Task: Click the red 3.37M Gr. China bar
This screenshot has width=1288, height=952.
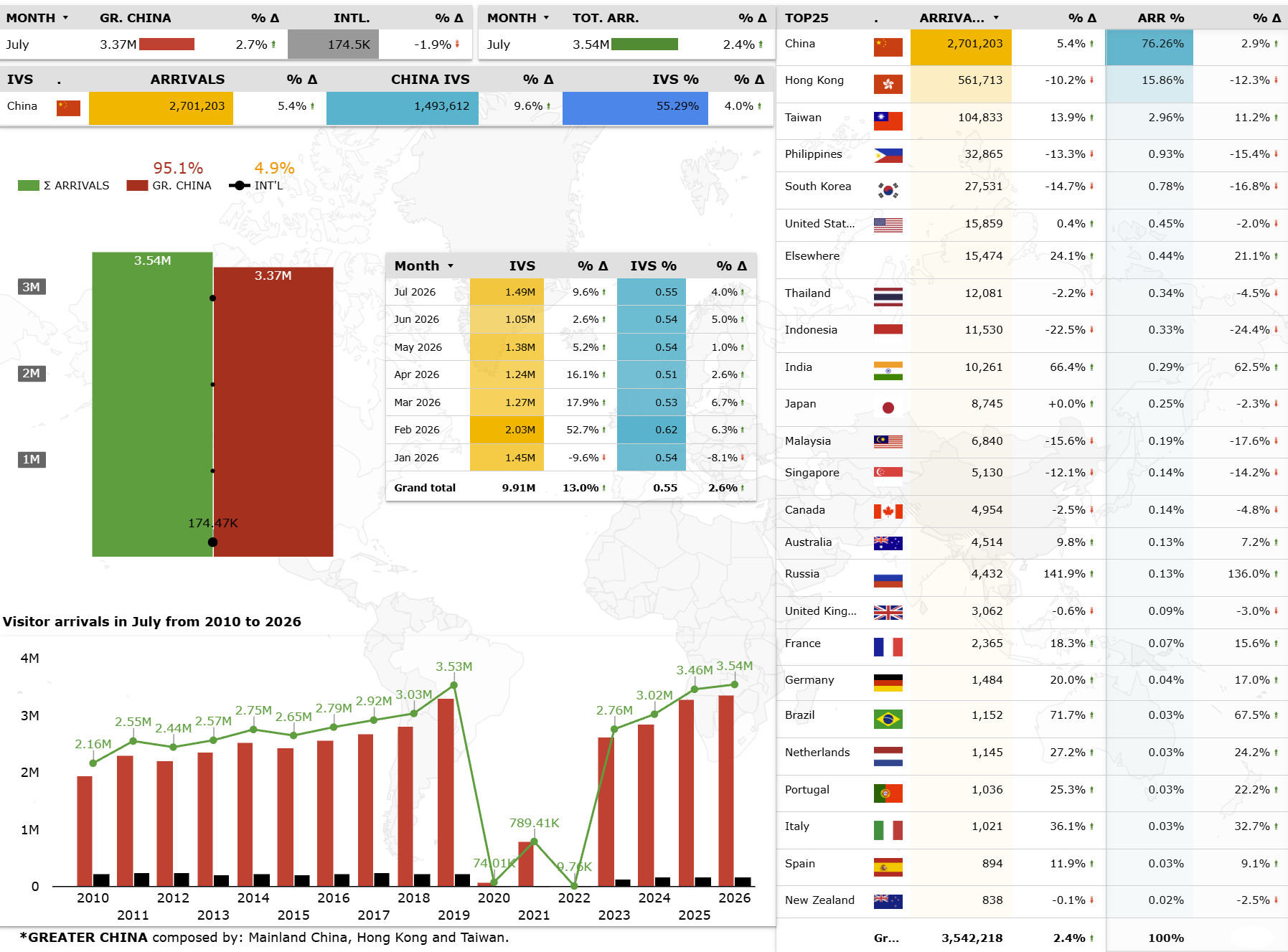Action: pos(273,412)
